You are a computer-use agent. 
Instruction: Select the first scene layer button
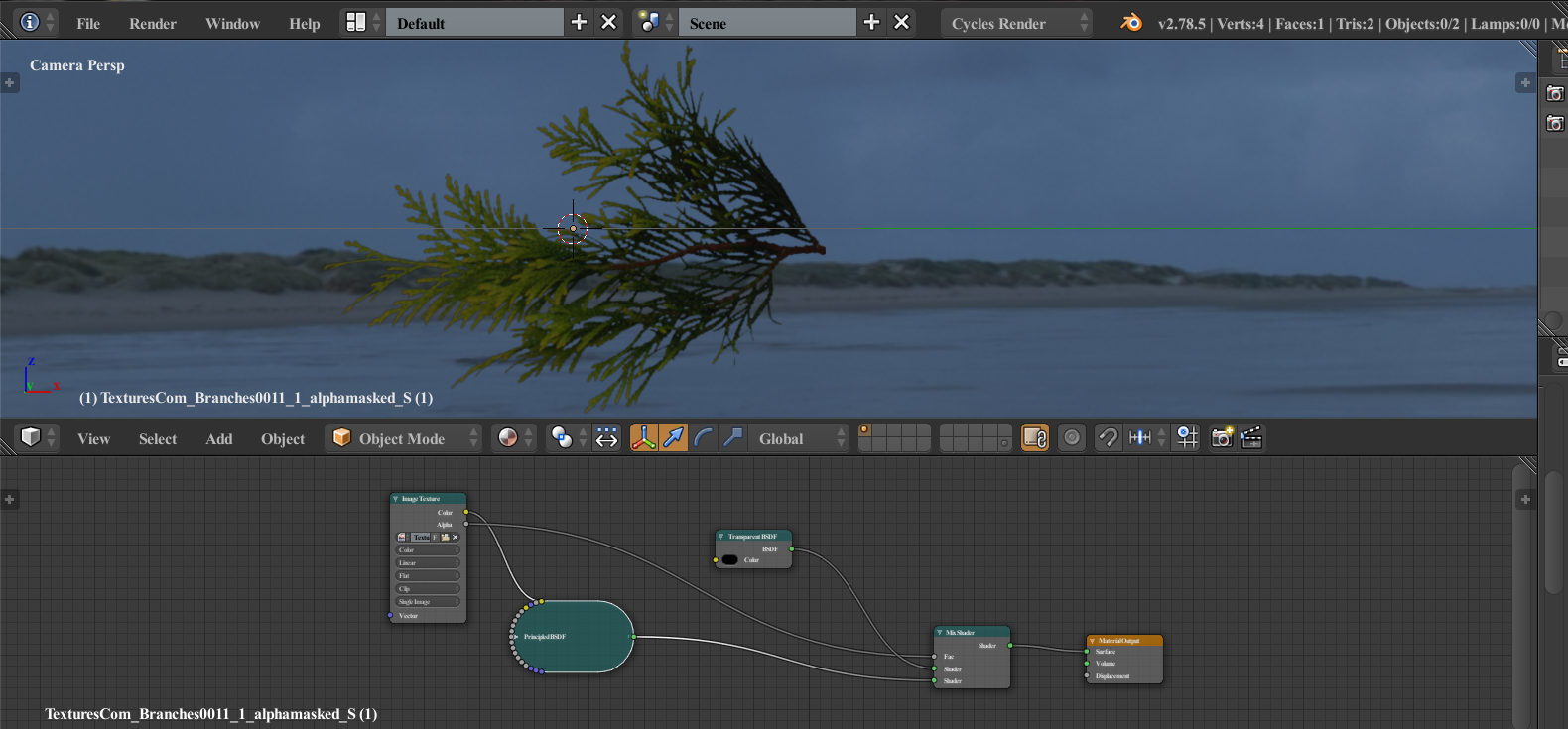pos(865,430)
